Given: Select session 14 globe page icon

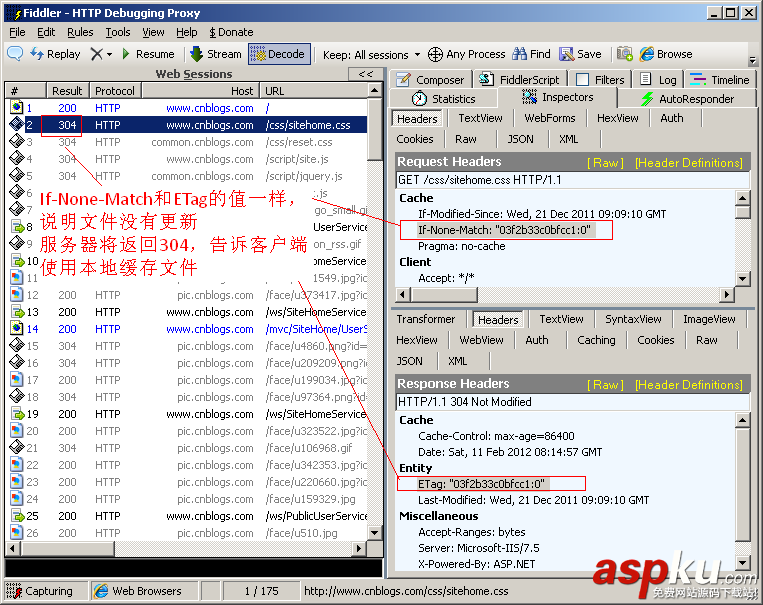Looking at the screenshot, I should click(17, 329).
